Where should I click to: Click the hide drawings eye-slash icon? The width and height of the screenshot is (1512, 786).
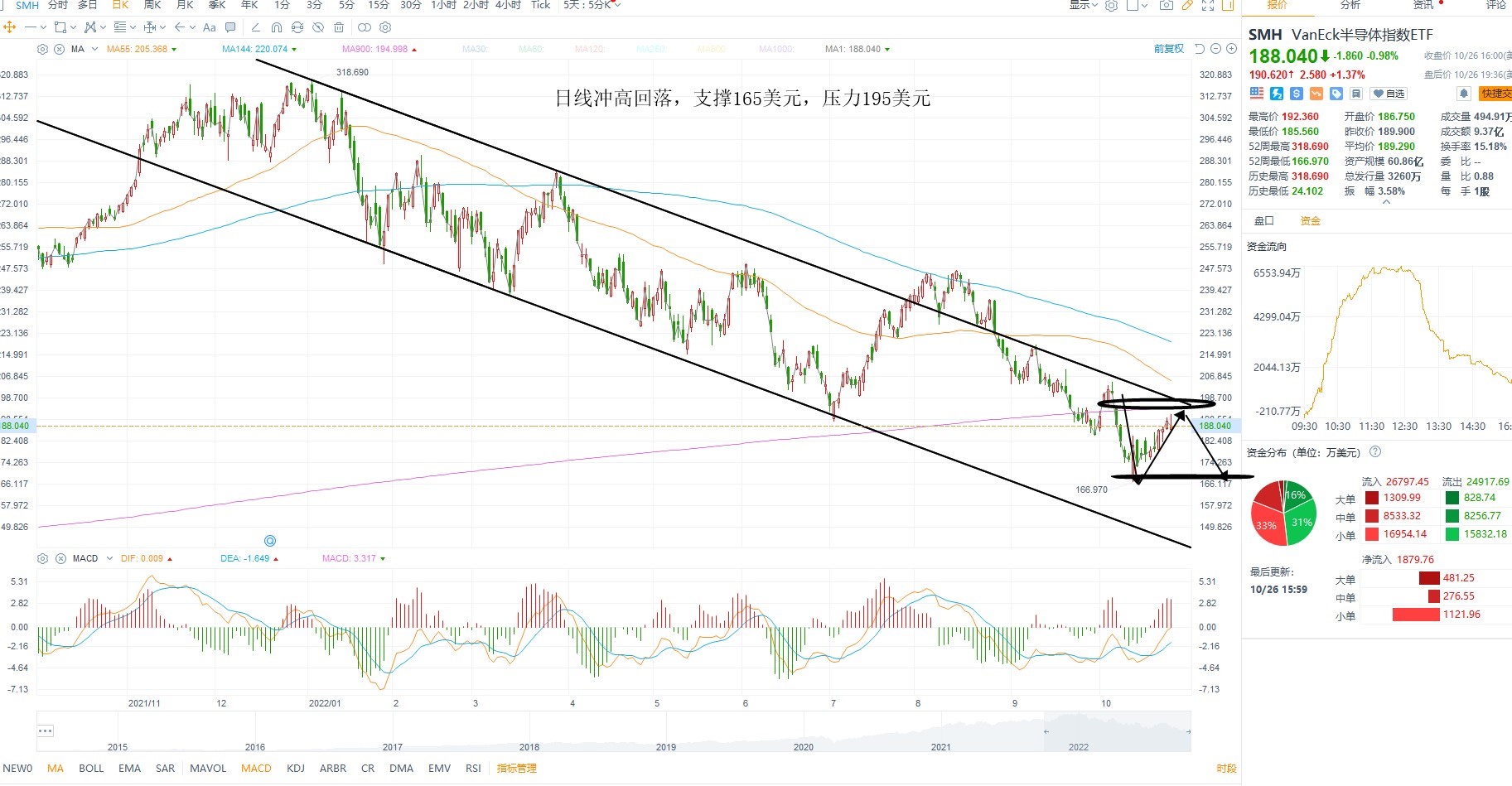click(x=318, y=27)
